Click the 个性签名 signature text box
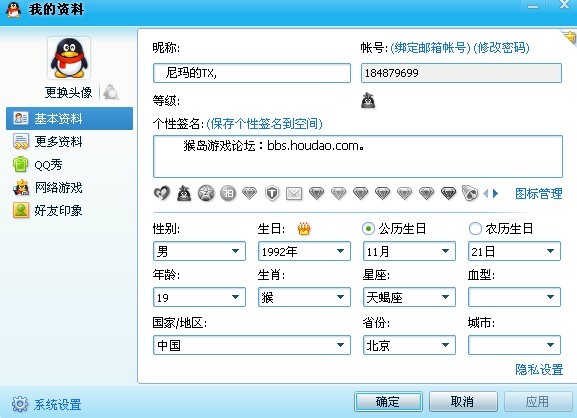 pyautogui.click(x=358, y=156)
